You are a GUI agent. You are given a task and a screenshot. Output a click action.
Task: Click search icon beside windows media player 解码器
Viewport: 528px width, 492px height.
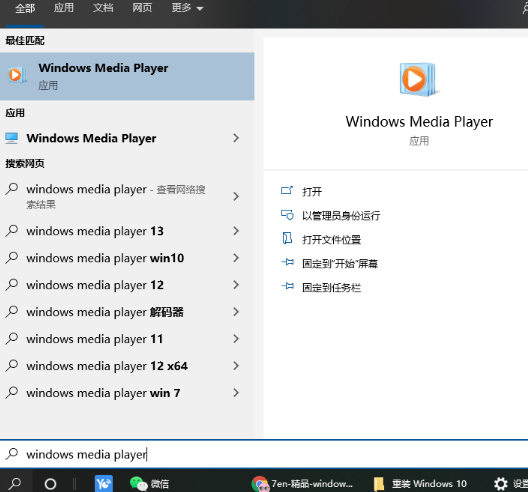[x=12, y=311]
